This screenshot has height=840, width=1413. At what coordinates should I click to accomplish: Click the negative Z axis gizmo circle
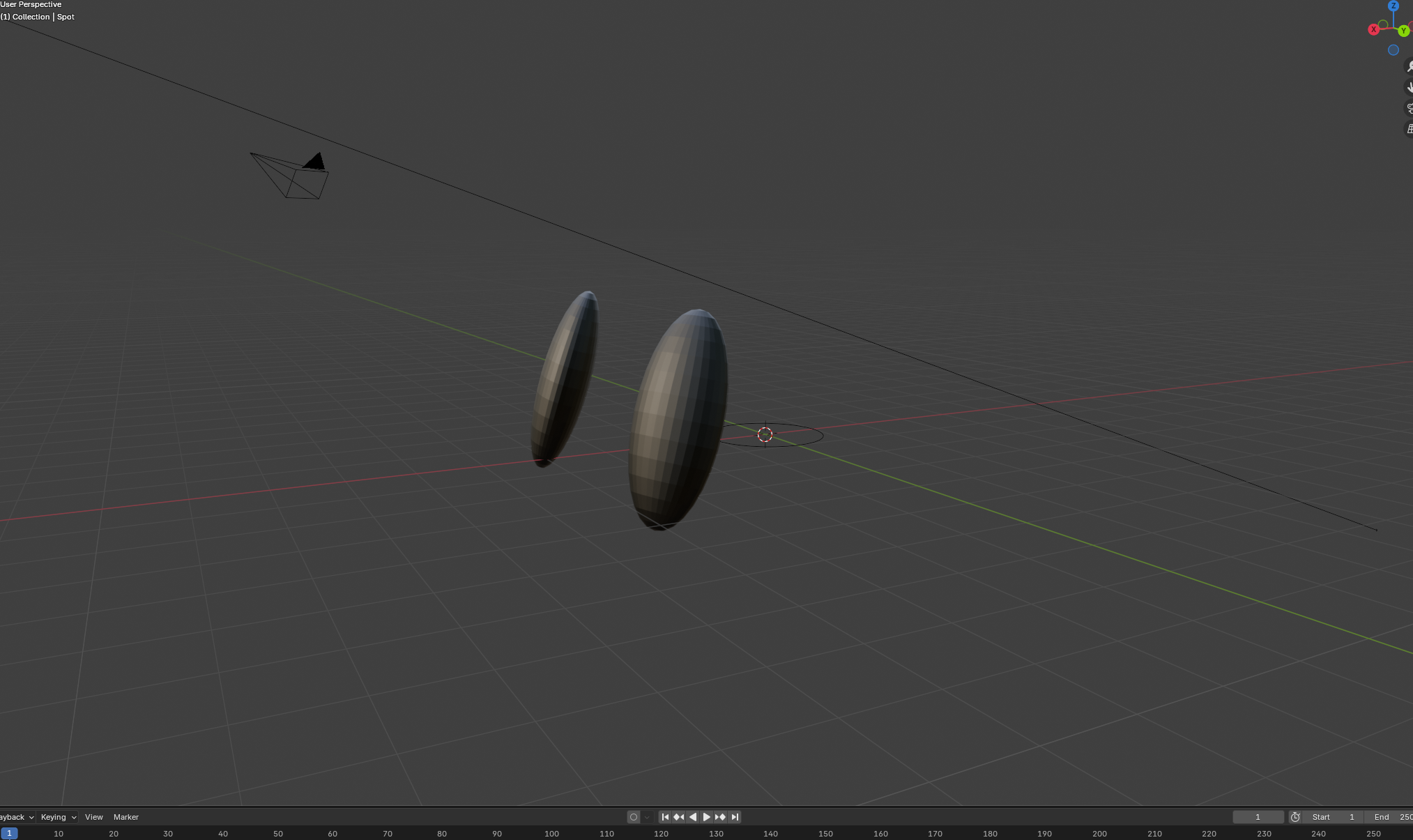[1393, 50]
